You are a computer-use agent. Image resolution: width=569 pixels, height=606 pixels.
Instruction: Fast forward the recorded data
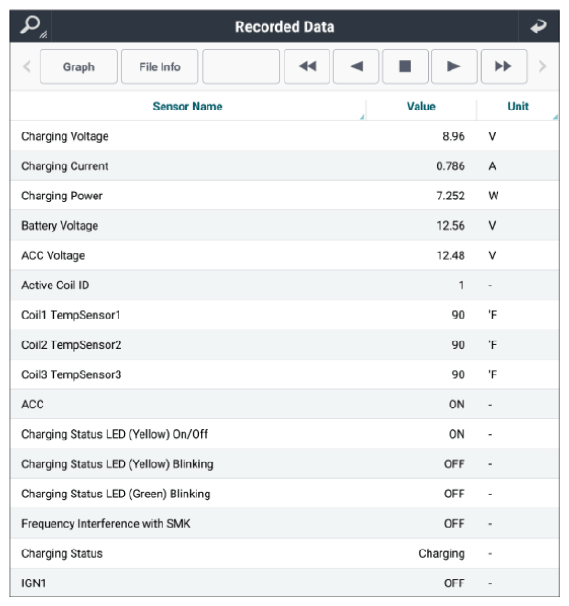pyautogui.click(x=504, y=66)
